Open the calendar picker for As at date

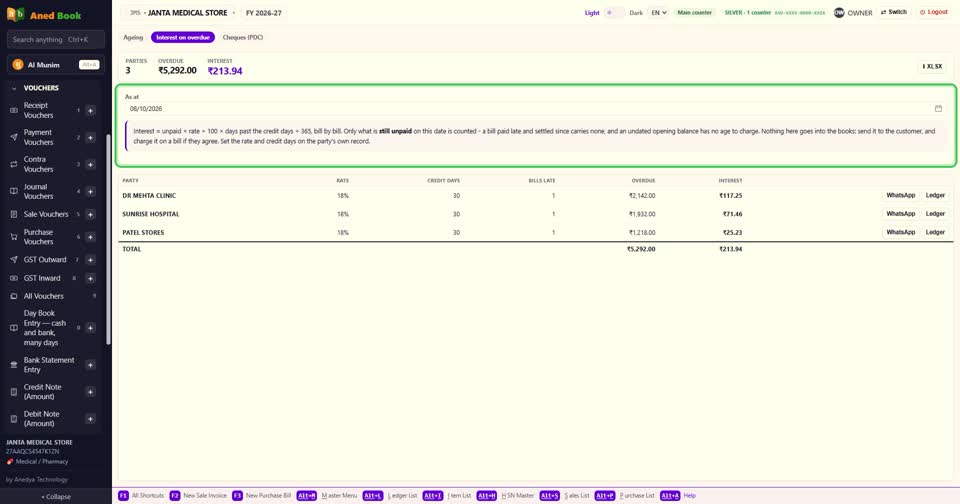click(x=938, y=108)
